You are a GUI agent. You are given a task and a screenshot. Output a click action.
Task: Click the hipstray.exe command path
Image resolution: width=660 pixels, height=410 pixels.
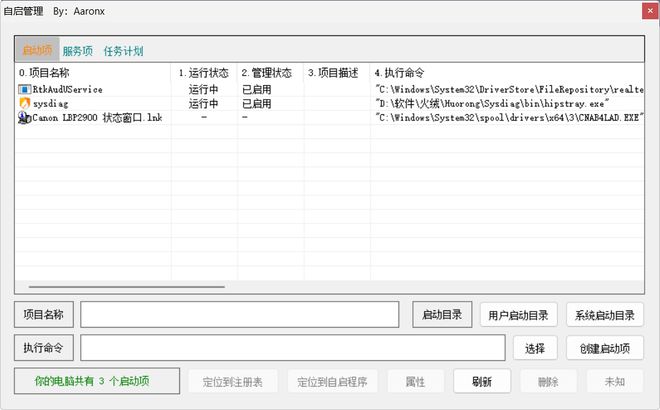pos(492,104)
